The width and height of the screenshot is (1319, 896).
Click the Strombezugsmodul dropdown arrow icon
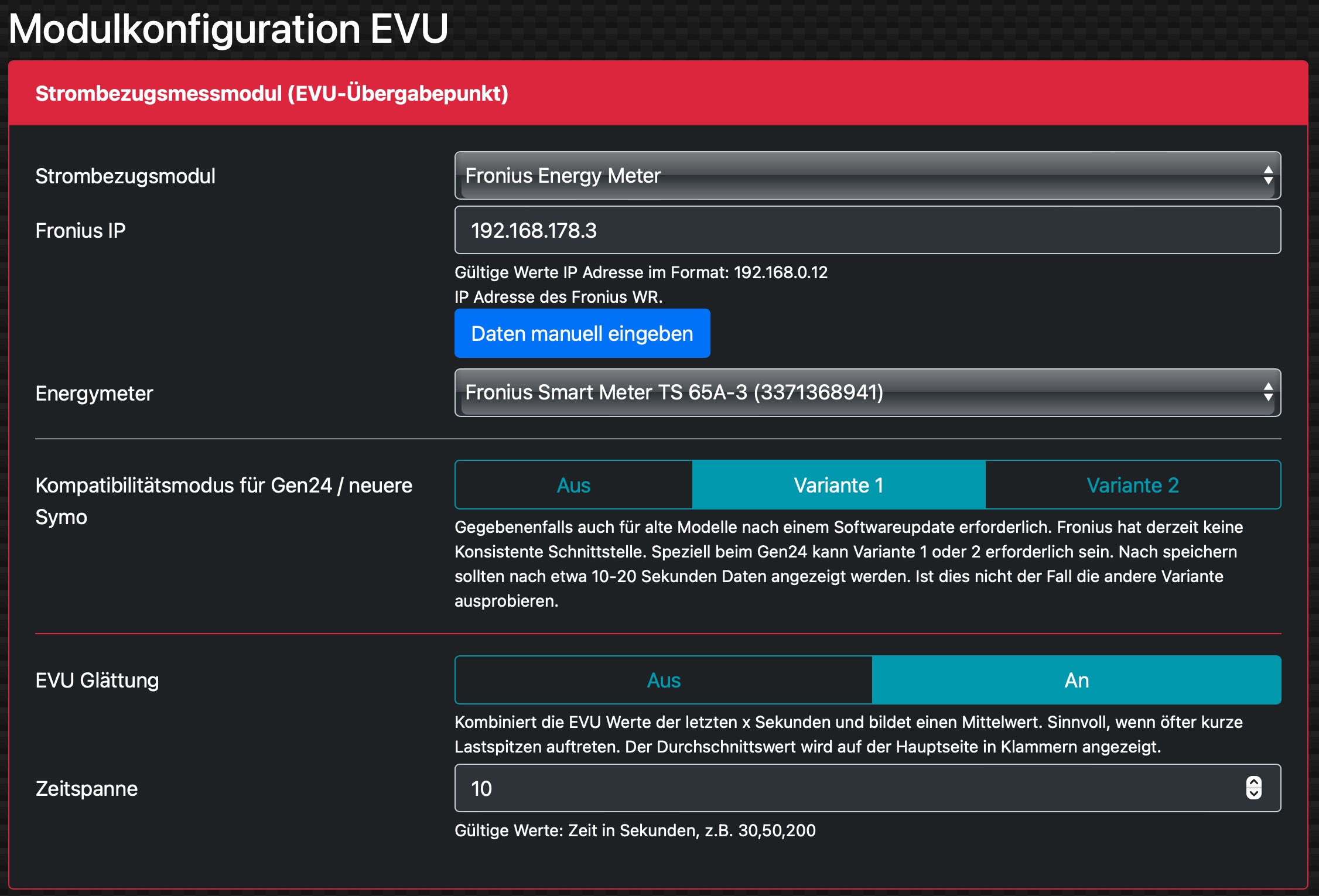click(1268, 176)
